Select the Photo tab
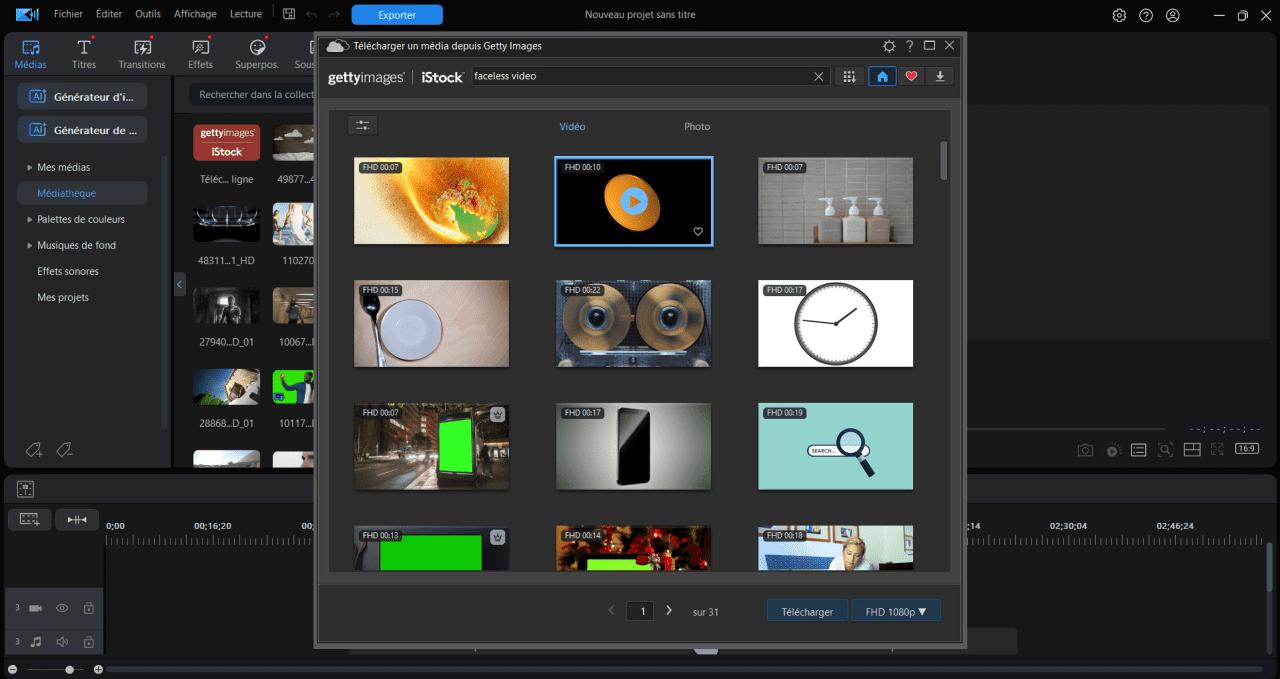This screenshot has height=679, width=1280. tap(697, 126)
